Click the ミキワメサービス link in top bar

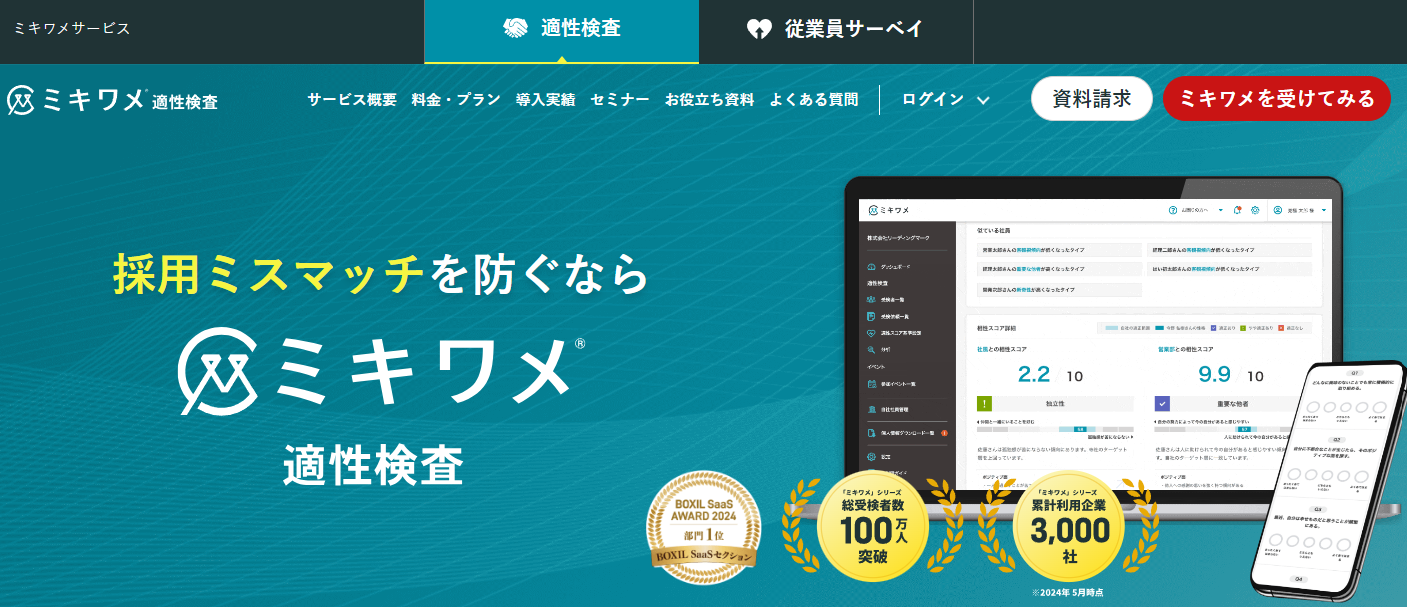(72, 29)
